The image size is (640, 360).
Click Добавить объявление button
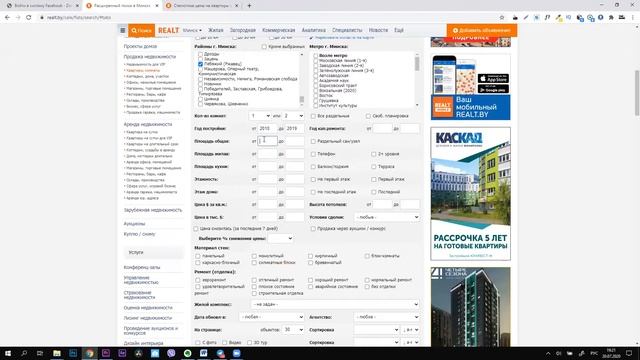click(482, 30)
